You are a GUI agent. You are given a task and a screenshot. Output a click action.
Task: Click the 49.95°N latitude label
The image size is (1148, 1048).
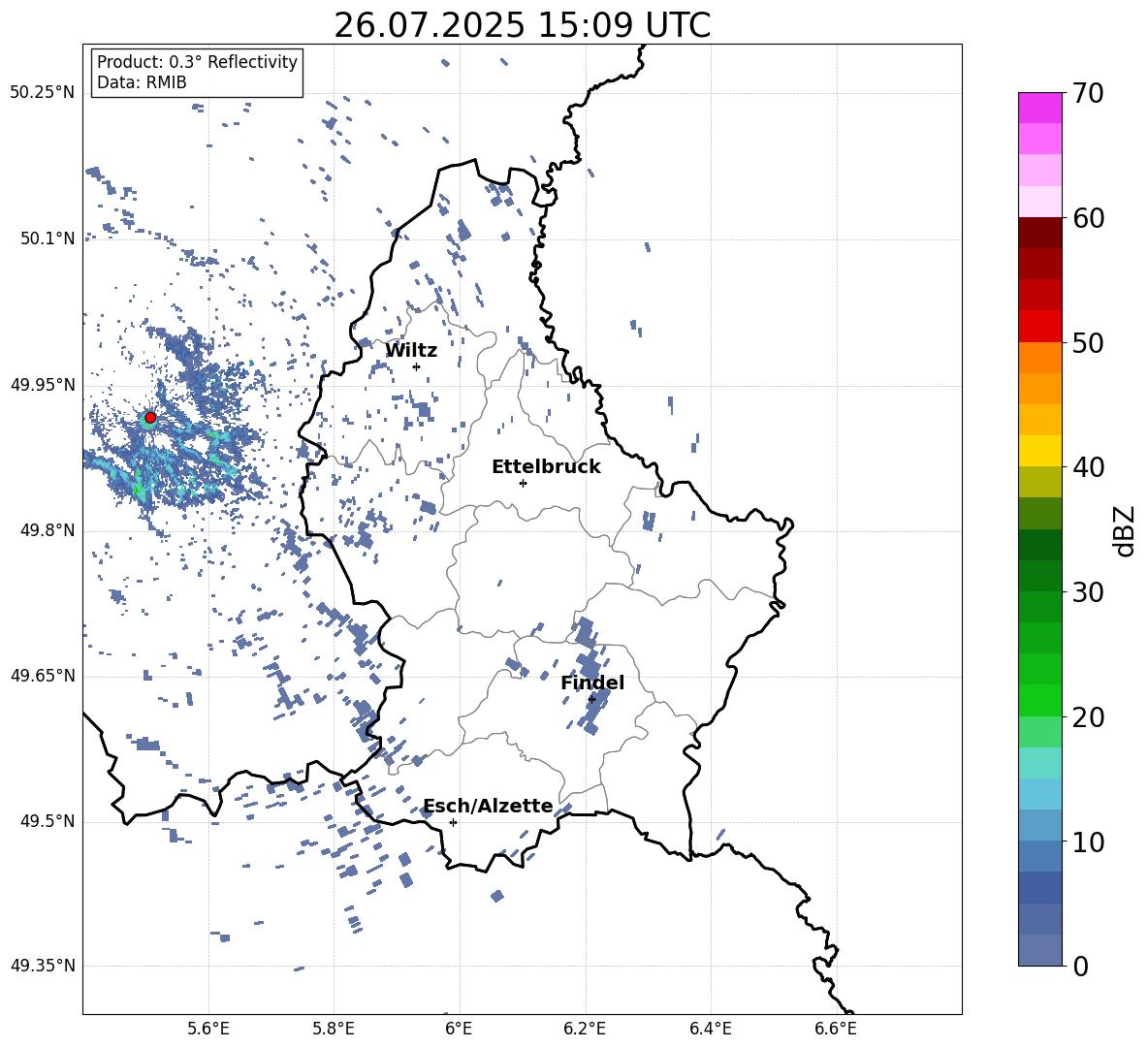point(43,384)
